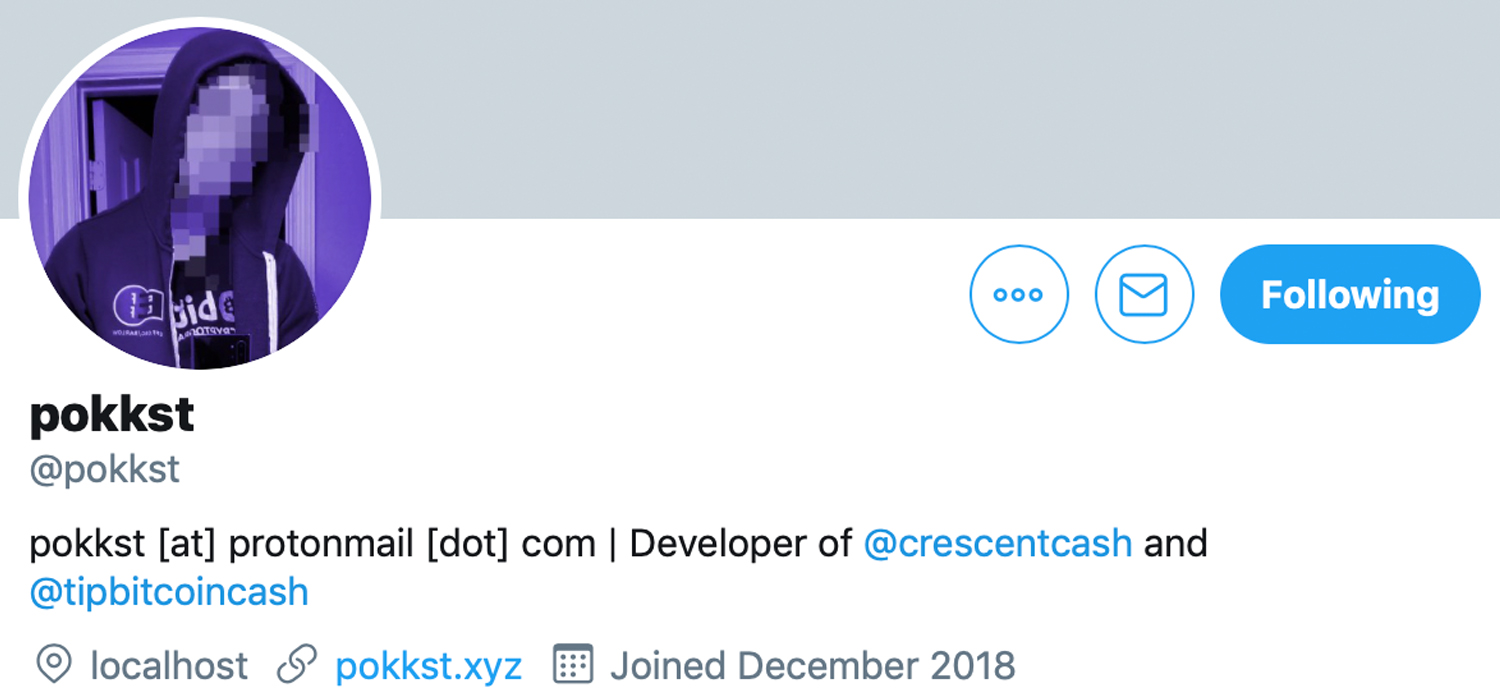The width and height of the screenshot is (1500, 700).
Task: Open the @crescentcash mention link
Action: [x=997, y=544]
